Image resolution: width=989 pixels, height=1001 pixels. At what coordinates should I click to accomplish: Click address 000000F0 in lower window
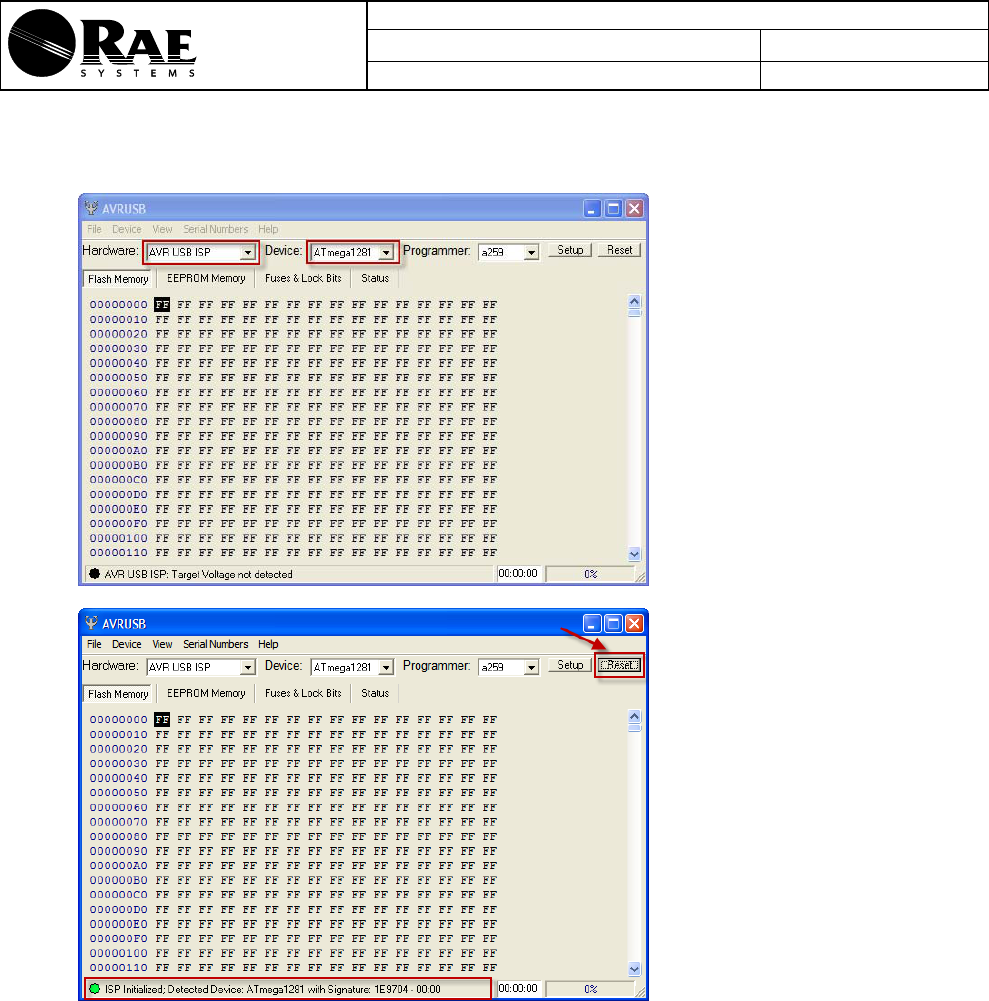[118, 938]
